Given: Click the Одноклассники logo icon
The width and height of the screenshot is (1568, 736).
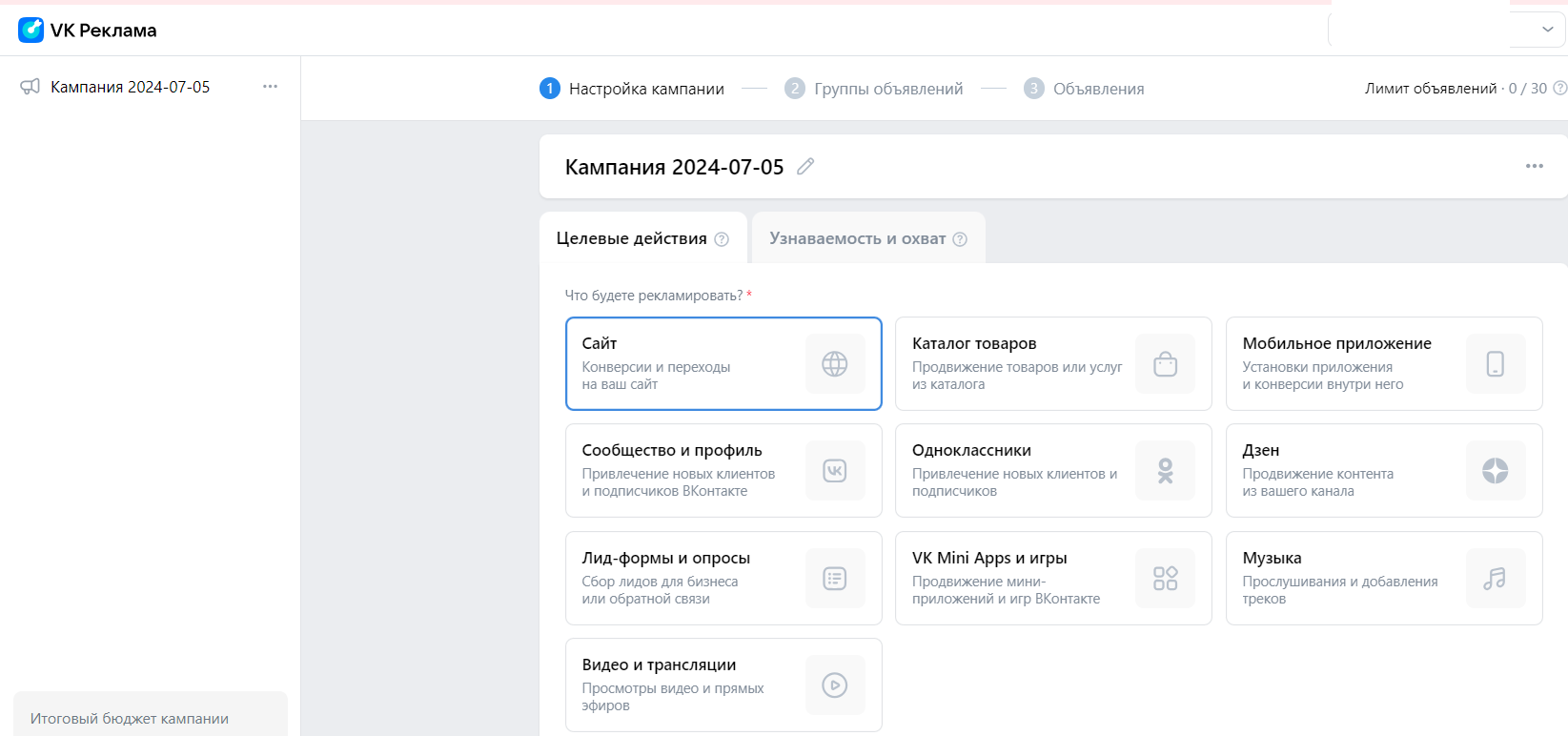Looking at the screenshot, I should click(x=1165, y=471).
